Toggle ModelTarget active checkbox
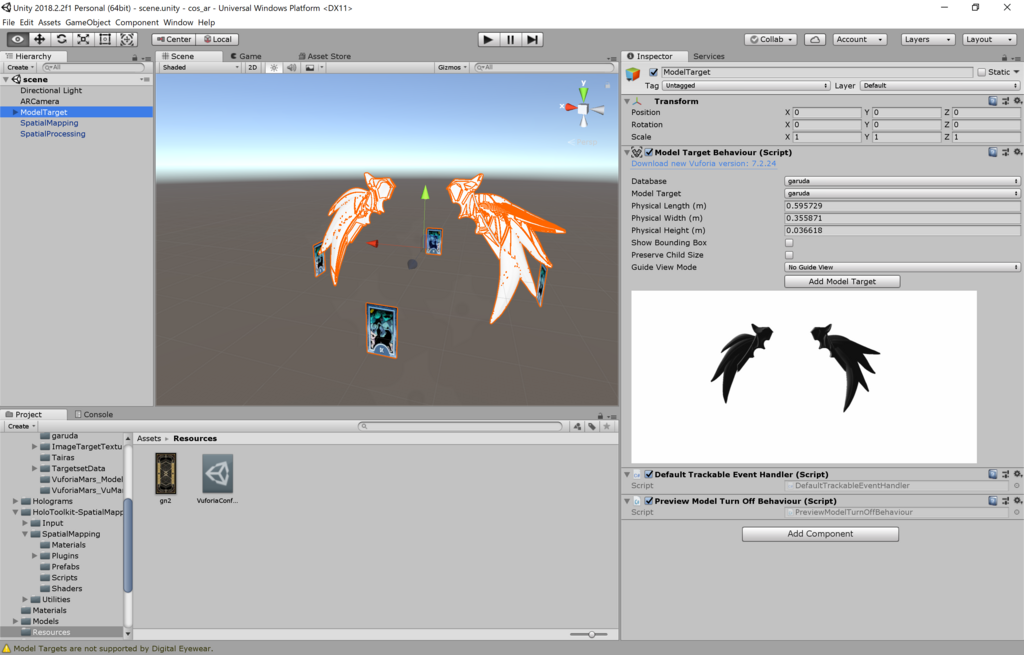This screenshot has width=1024, height=655. click(x=653, y=72)
